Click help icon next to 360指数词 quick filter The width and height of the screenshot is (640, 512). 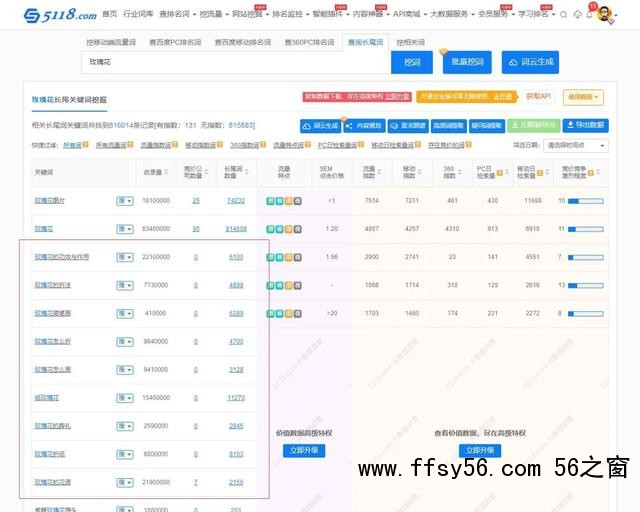click(263, 145)
